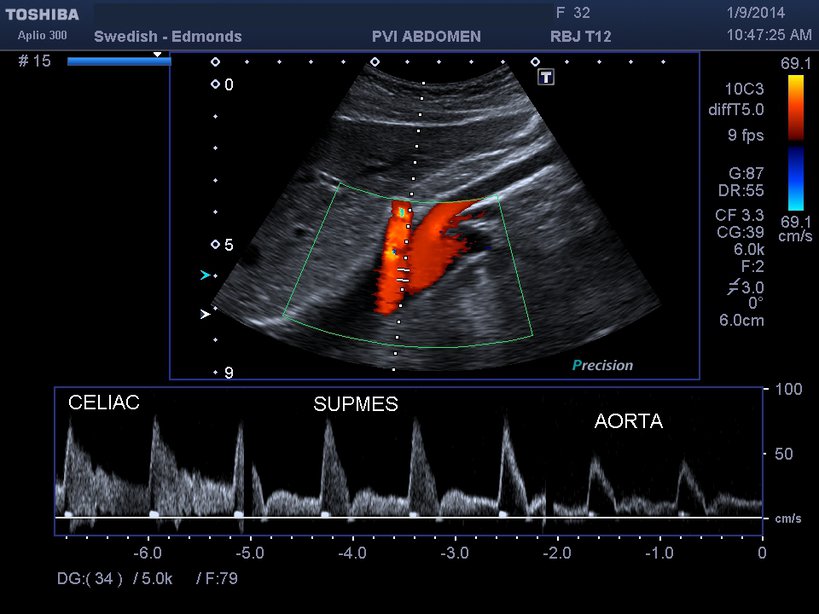The width and height of the screenshot is (819, 614).
Task: Click the 9 cm depth diamond marker
Action: click(x=215, y=372)
